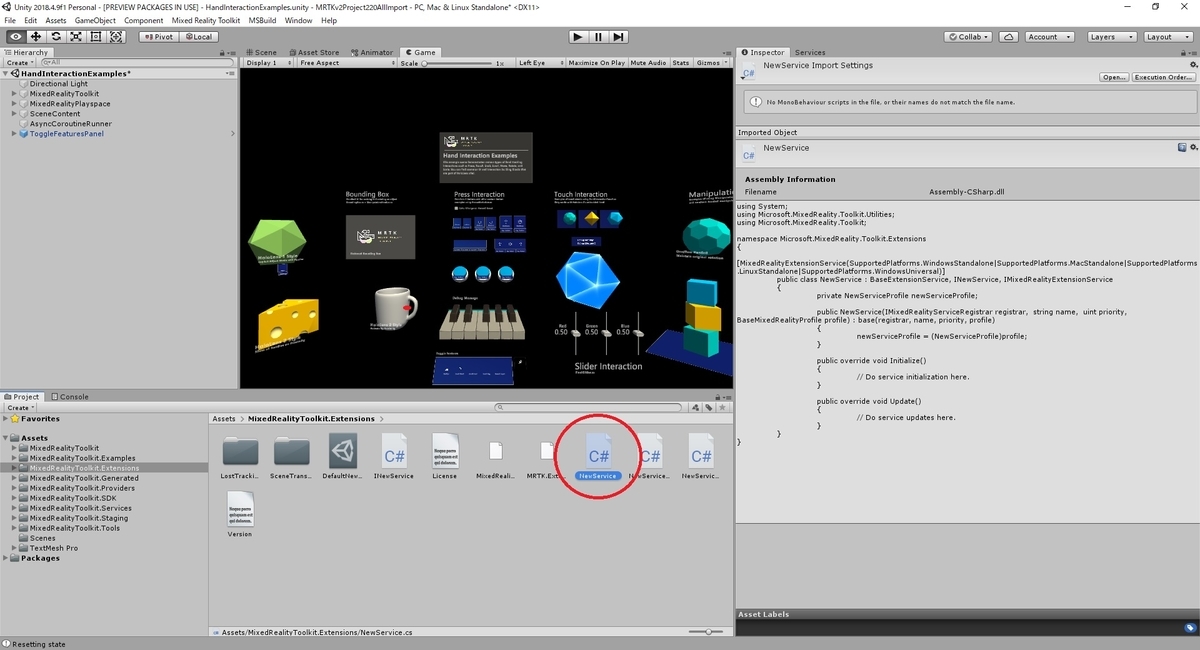Expand MixedRealityToolkit.SDK folder
This screenshot has width=1200, height=650.
(x=14, y=498)
